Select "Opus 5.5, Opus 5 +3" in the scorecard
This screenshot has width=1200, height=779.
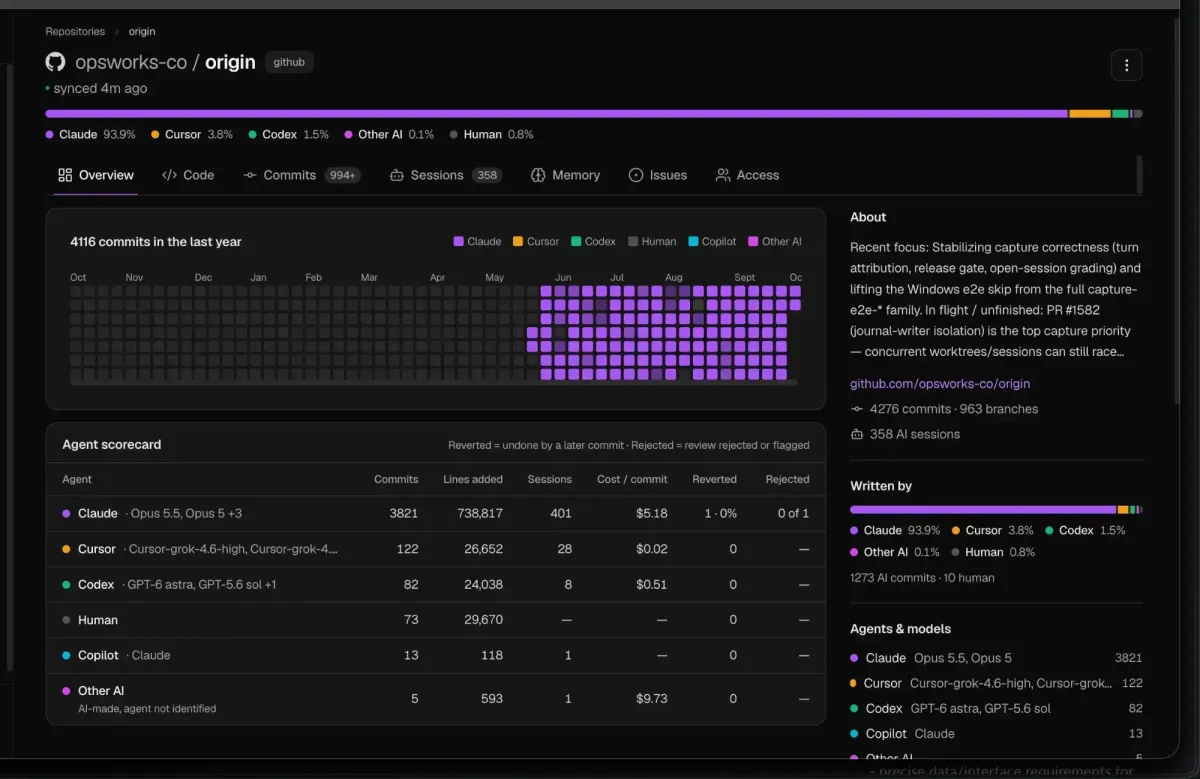pyautogui.click(x=184, y=513)
